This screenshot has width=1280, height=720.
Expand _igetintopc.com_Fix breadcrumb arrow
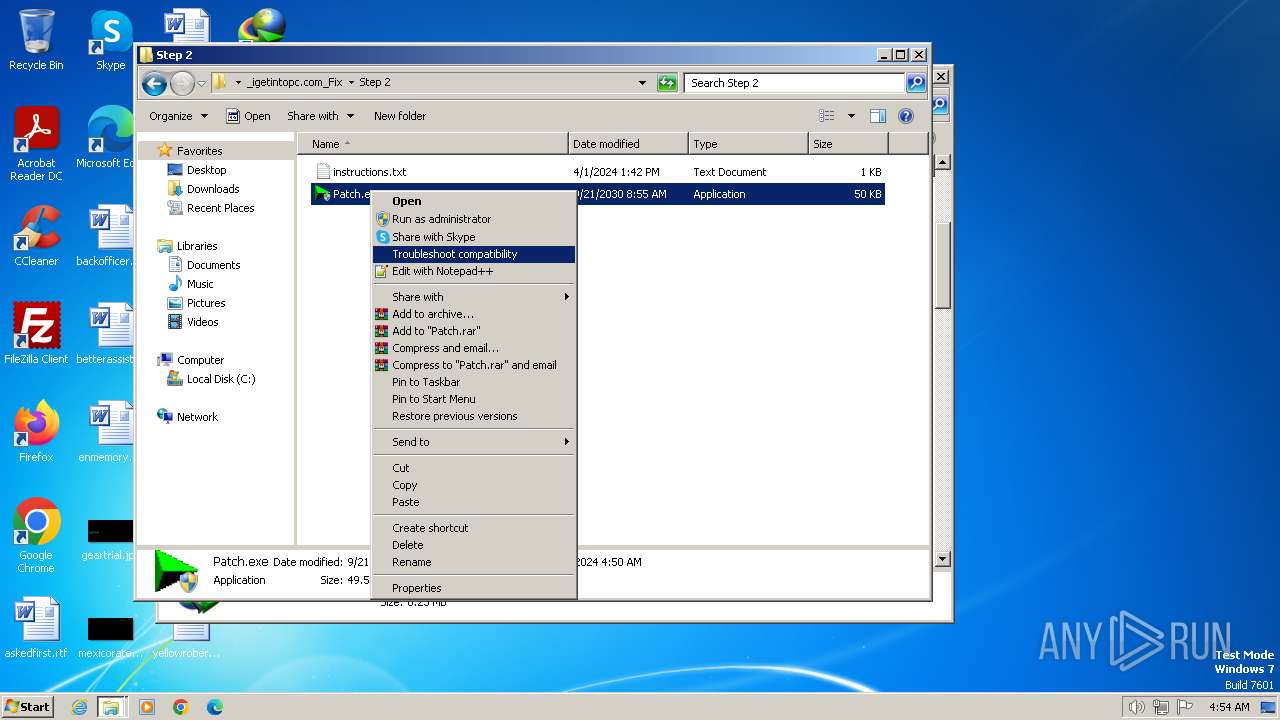pyautogui.click(x=352, y=83)
